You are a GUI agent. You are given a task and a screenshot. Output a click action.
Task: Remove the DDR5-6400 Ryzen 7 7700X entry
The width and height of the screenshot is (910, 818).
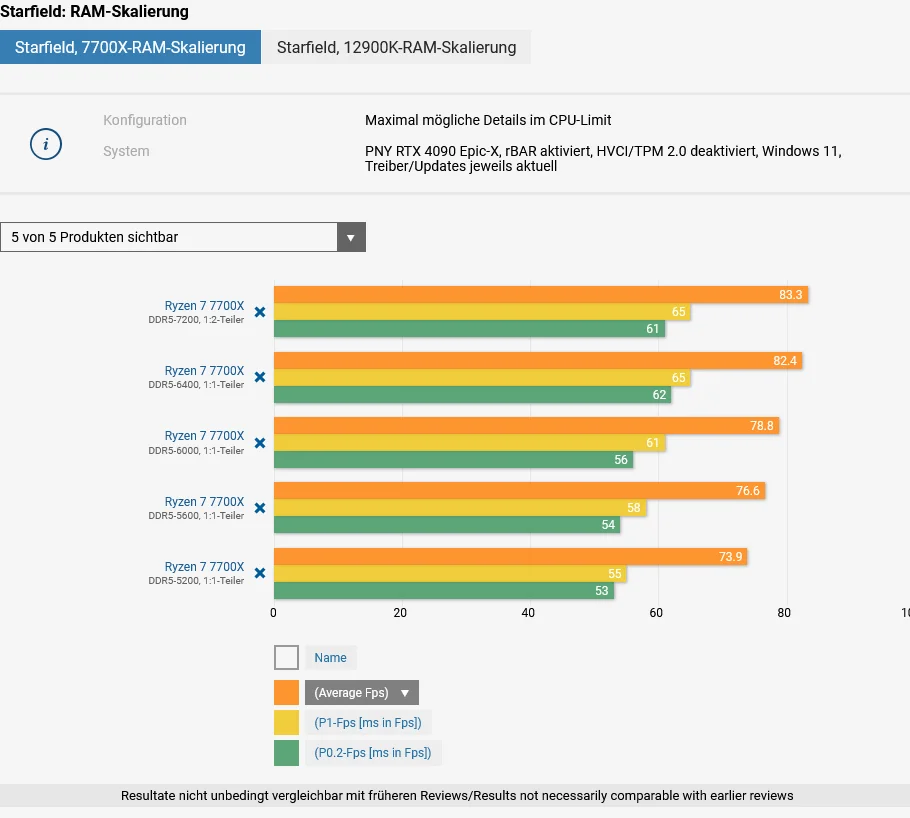(260, 377)
